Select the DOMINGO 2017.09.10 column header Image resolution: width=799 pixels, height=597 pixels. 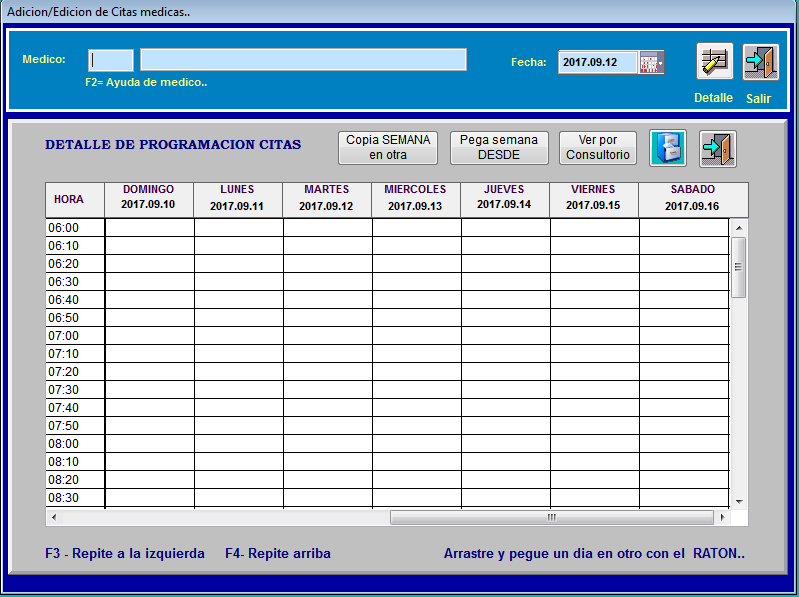click(x=148, y=200)
